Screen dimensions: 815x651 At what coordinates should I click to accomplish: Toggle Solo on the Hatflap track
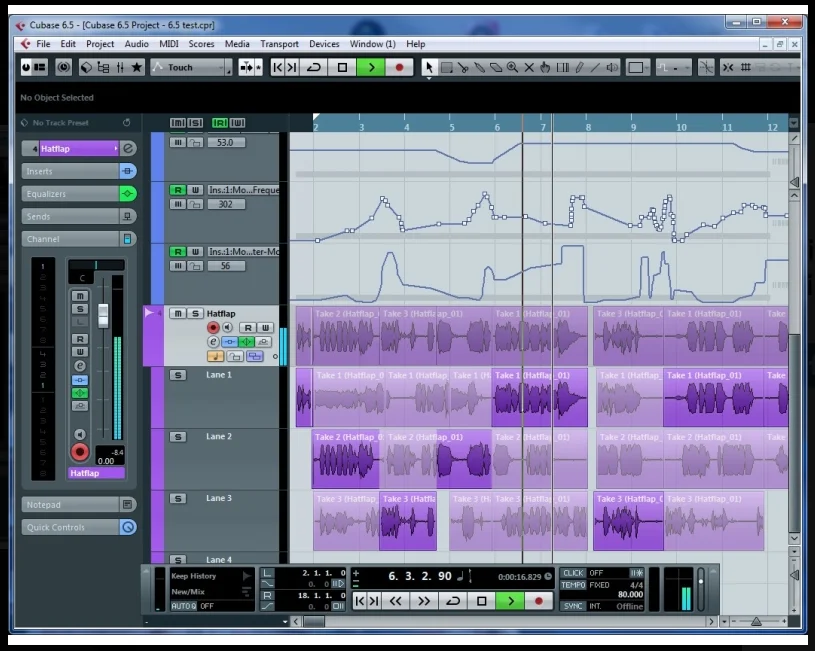(x=195, y=314)
